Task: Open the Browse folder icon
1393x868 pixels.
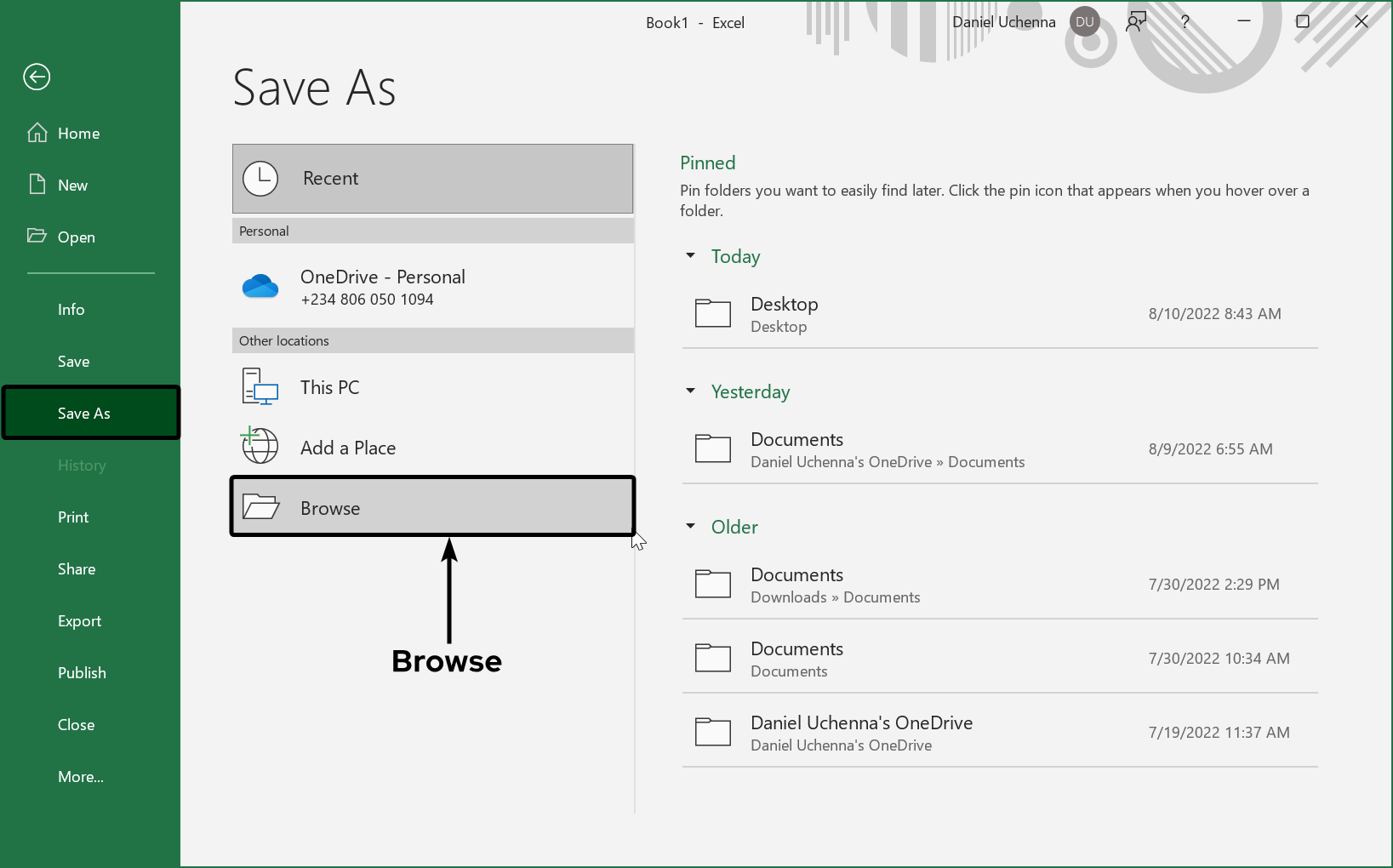Action: (x=261, y=505)
